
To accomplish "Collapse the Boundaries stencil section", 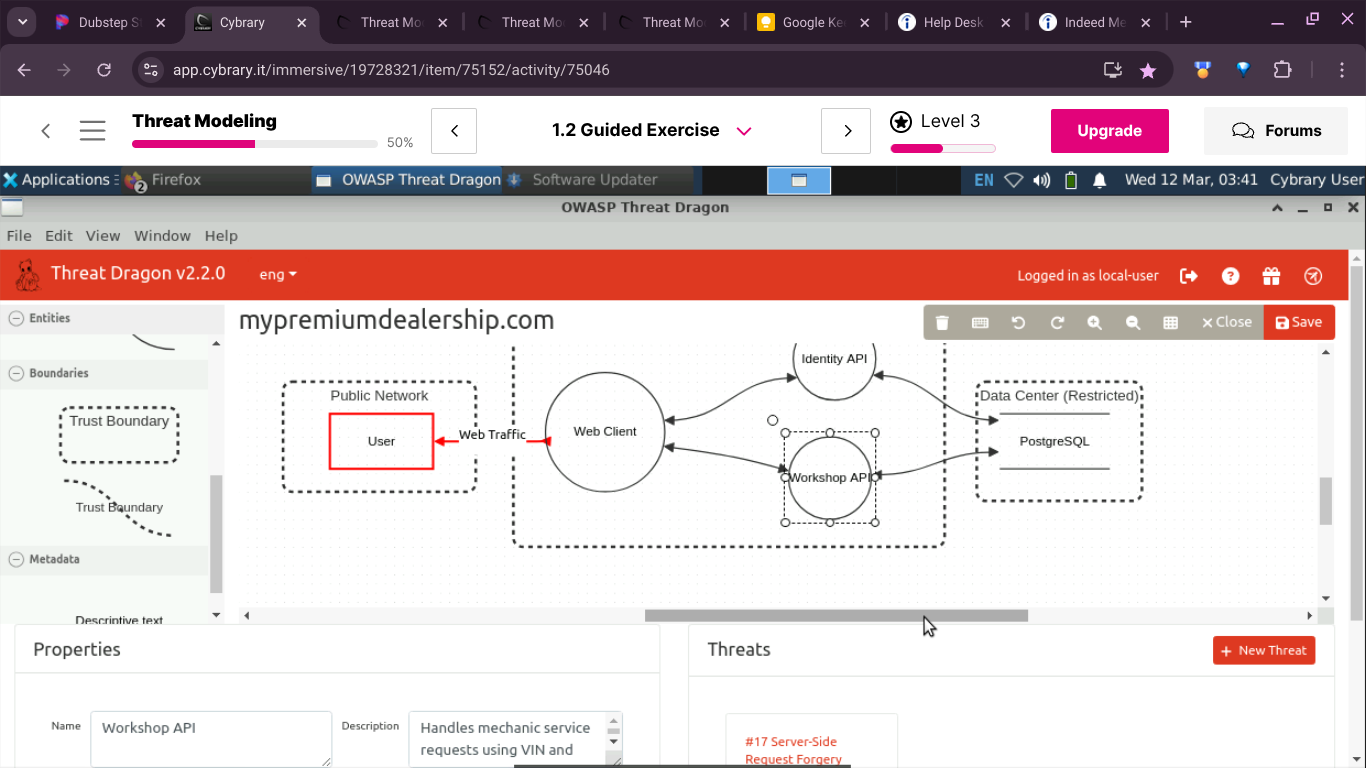I will tap(16, 373).
